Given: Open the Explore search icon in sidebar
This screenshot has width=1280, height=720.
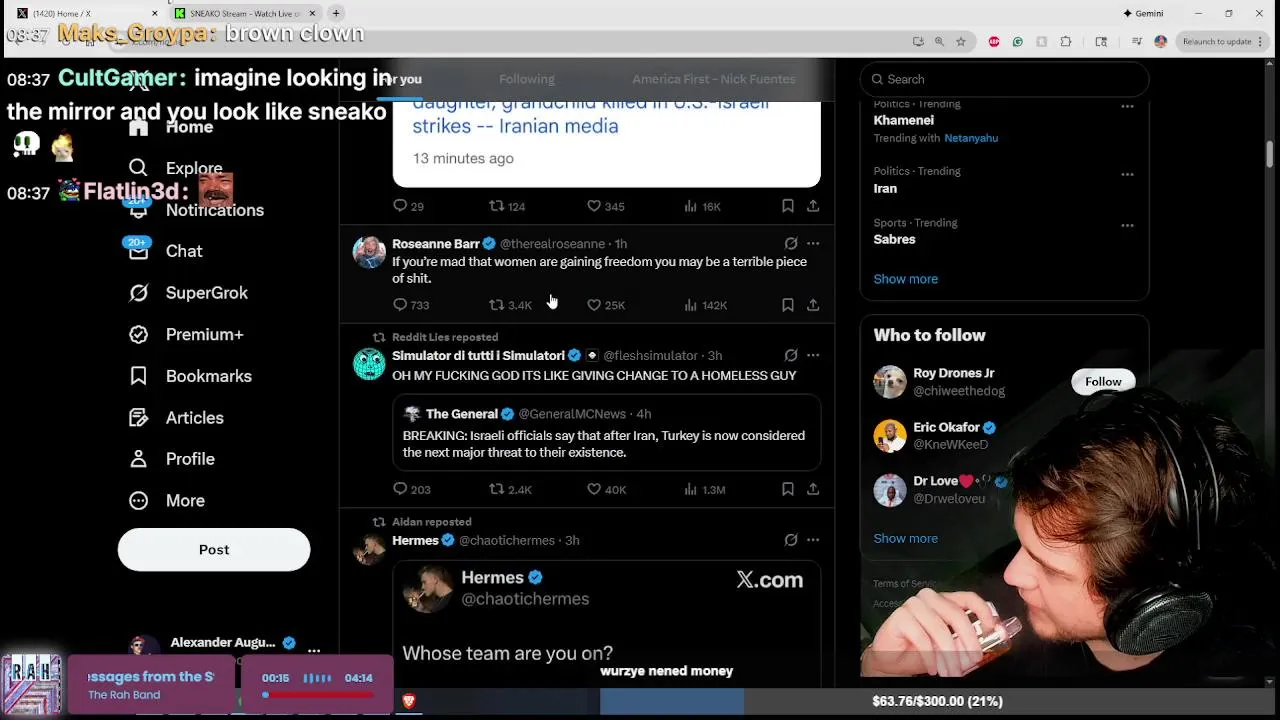Looking at the screenshot, I should (138, 168).
